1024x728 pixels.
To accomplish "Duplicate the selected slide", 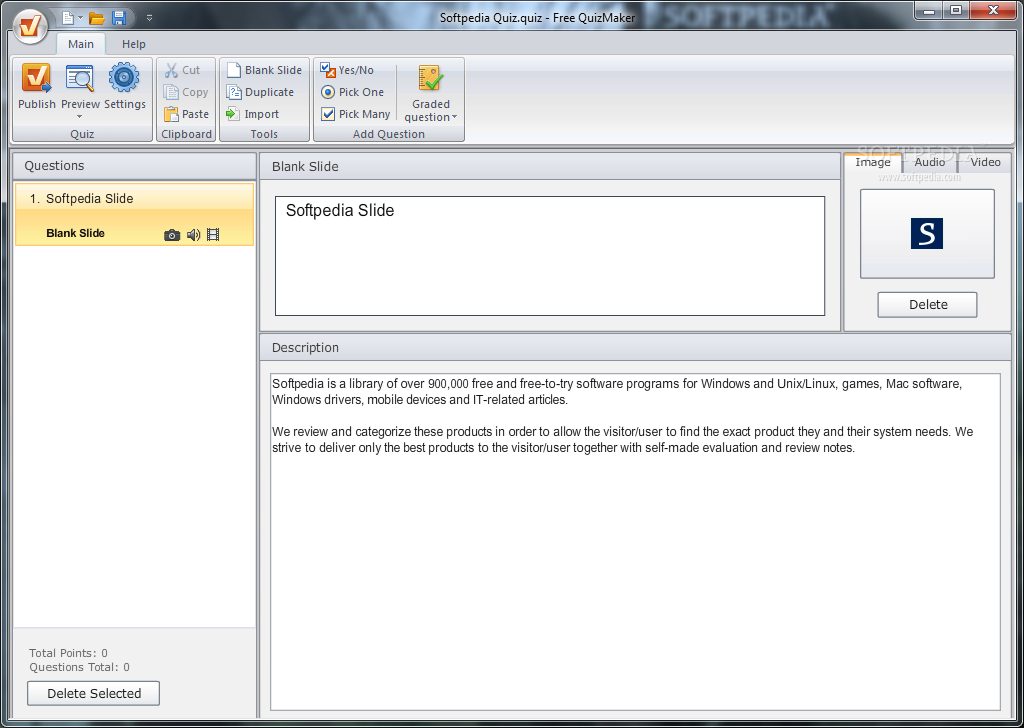I will [260, 92].
